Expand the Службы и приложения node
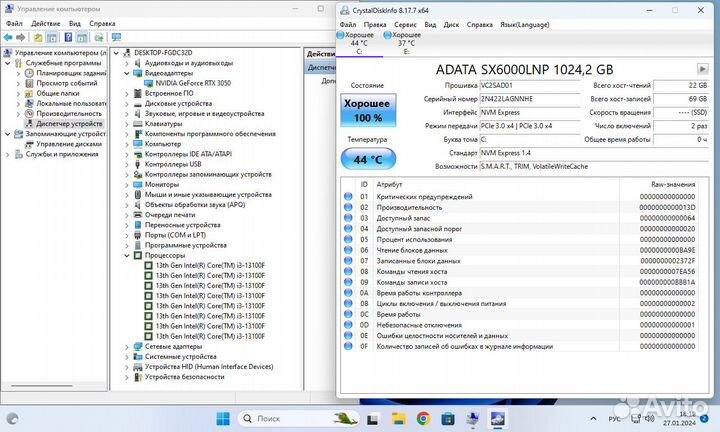Viewport: 720px width, 432px height. click(8, 154)
